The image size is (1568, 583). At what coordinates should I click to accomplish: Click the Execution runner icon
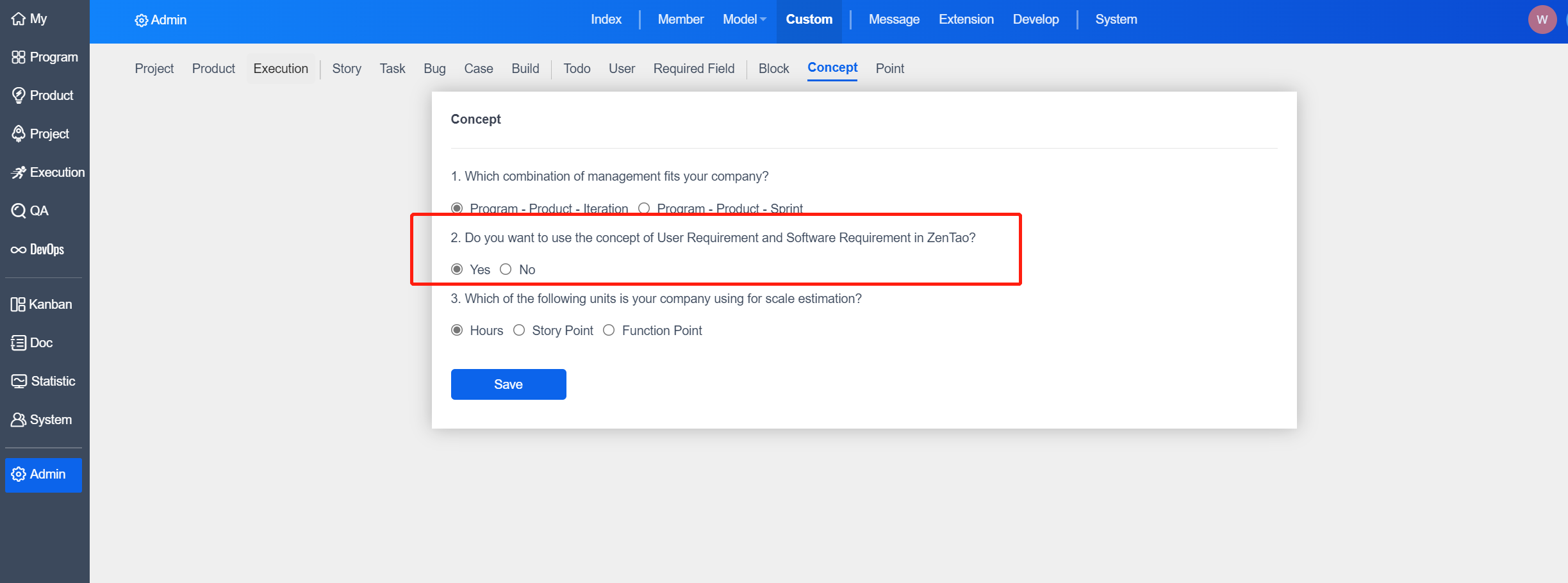coord(19,172)
